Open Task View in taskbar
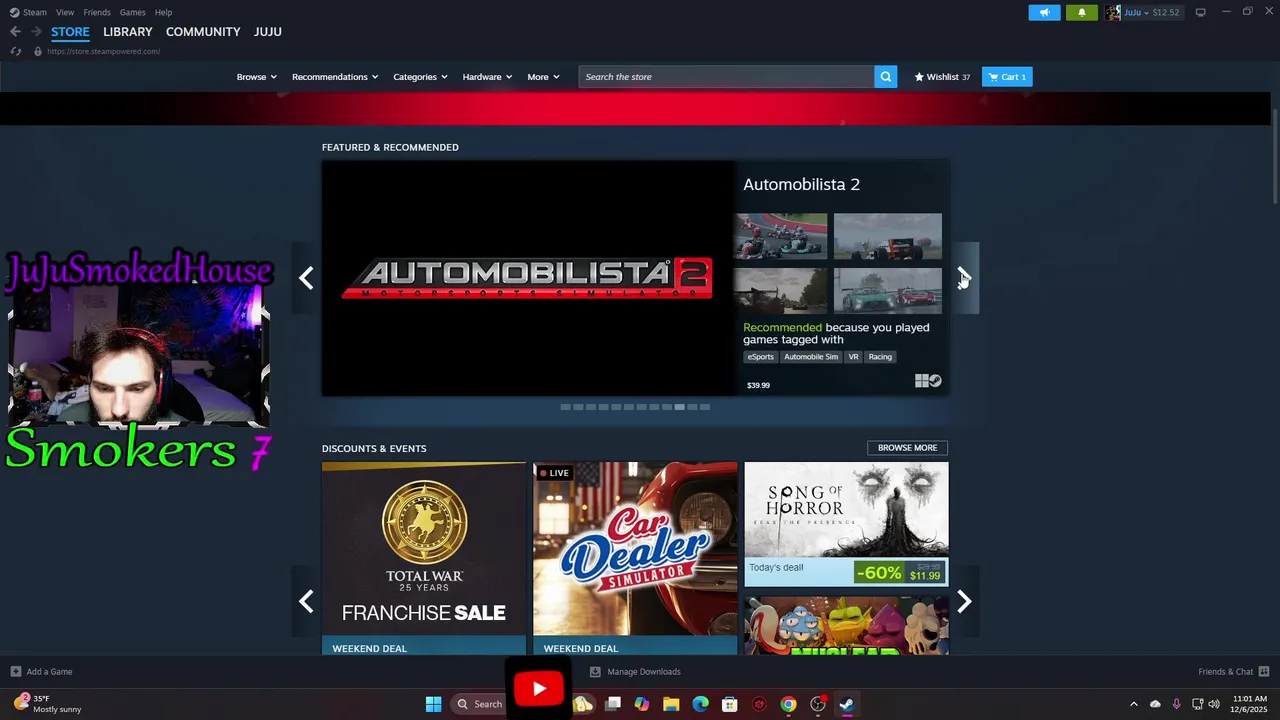Viewport: 1280px width, 720px height. click(x=613, y=704)
